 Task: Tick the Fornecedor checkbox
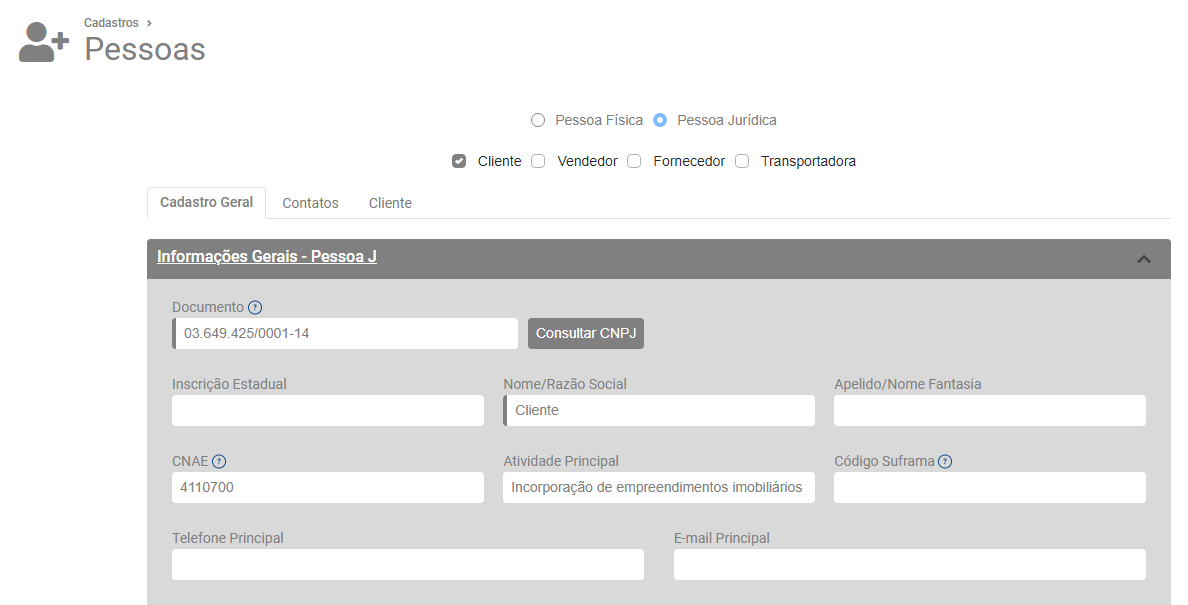pyautogui.click(x=634, y=161)
